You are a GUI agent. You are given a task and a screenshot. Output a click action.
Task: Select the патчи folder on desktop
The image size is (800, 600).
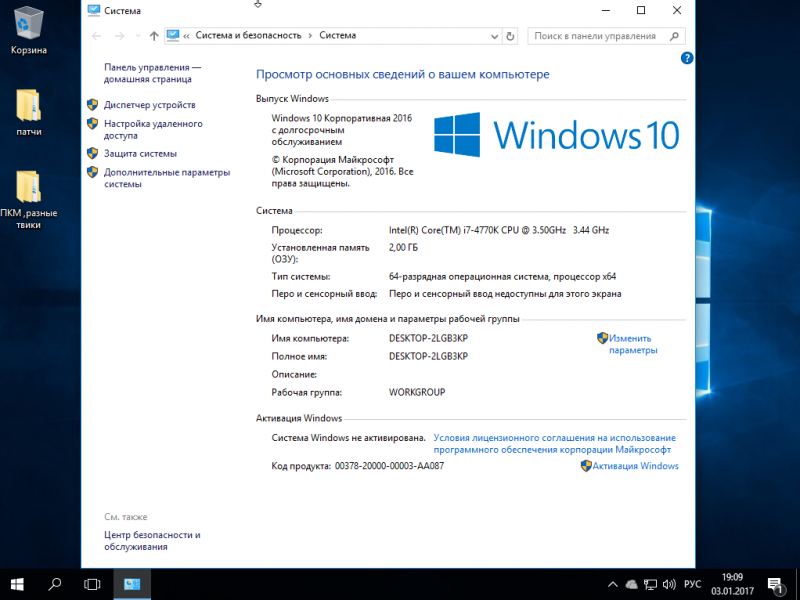pos(29,112)
